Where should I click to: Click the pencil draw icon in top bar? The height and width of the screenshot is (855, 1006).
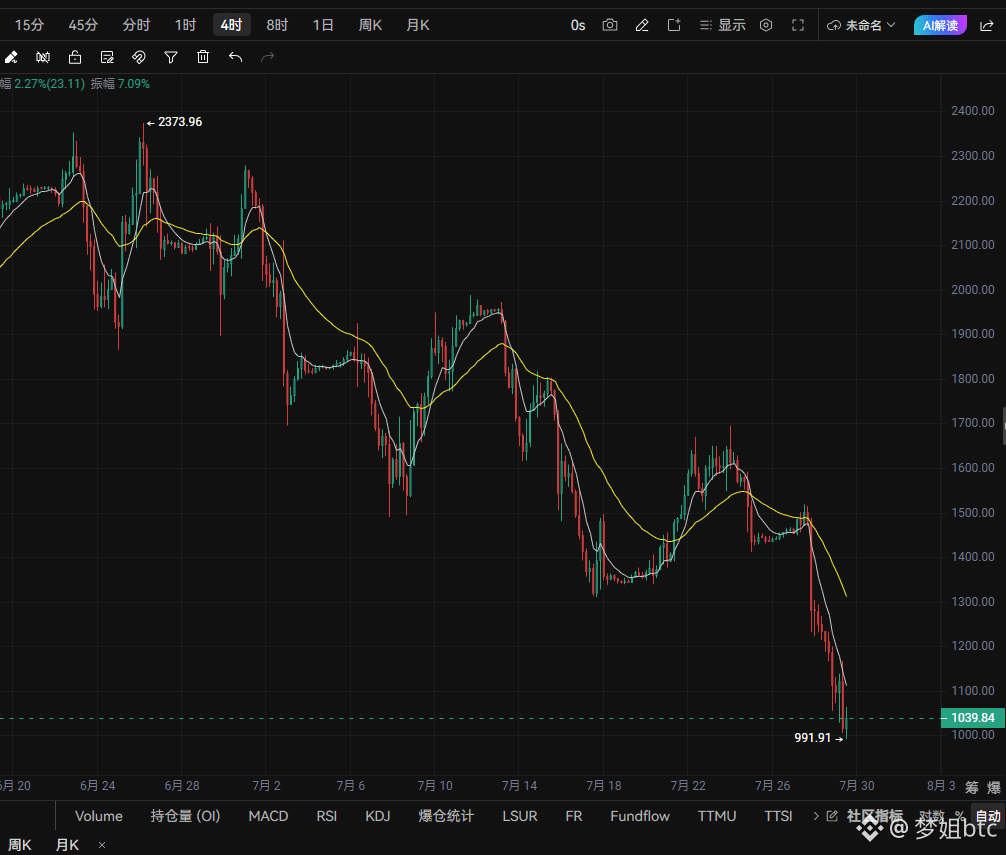pyautogui.click(x=642, y=25)
